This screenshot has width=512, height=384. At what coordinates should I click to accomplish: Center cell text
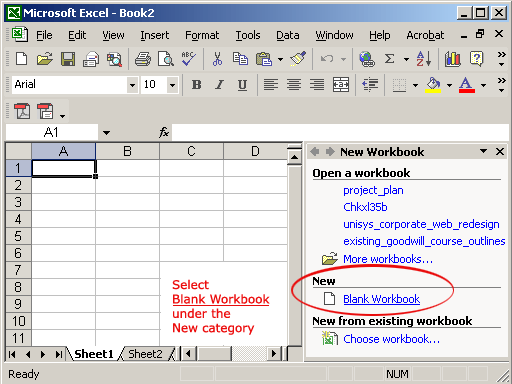tap(294, 85)
